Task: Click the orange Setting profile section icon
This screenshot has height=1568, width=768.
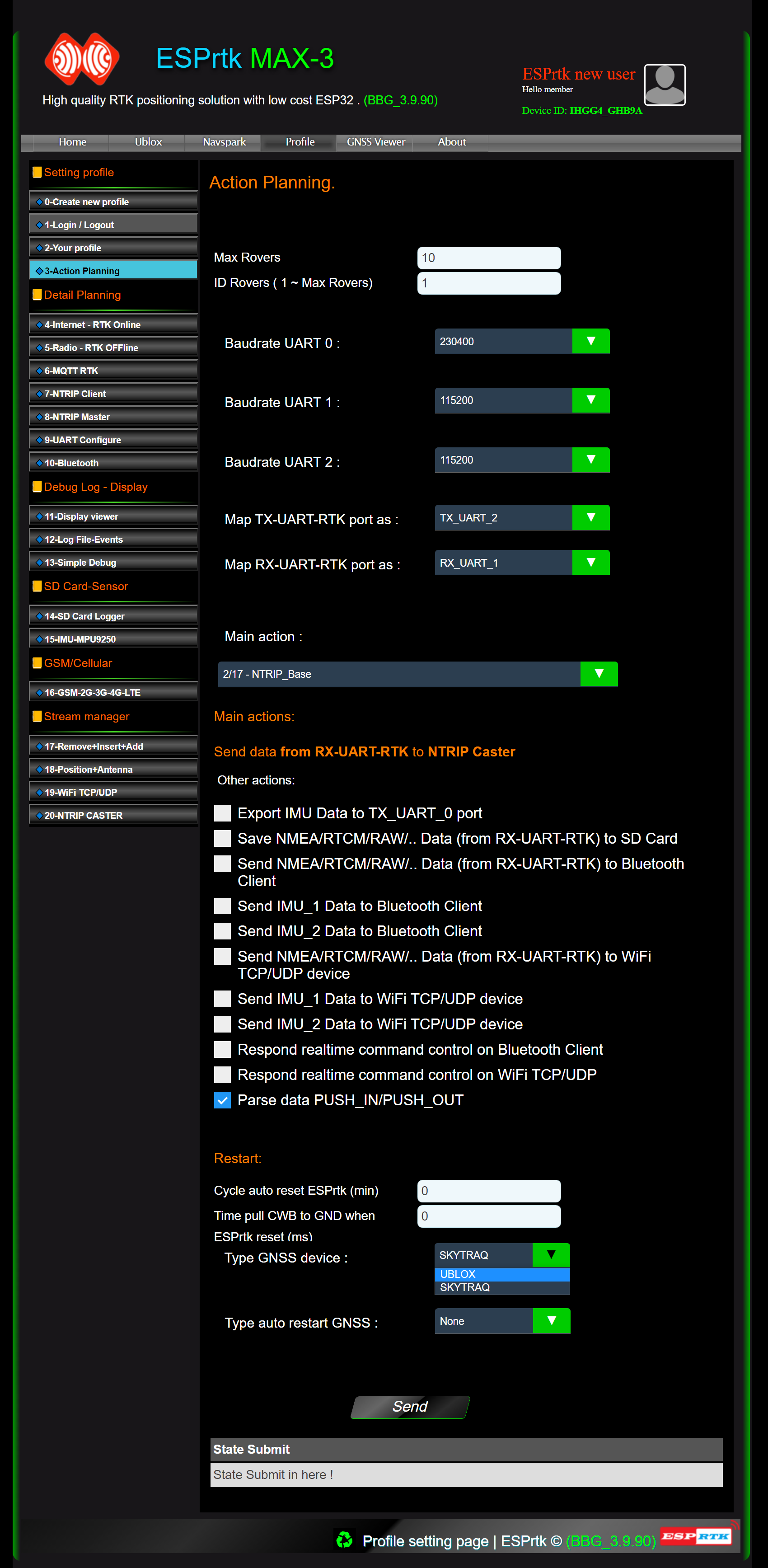Action: coord(37,172)
